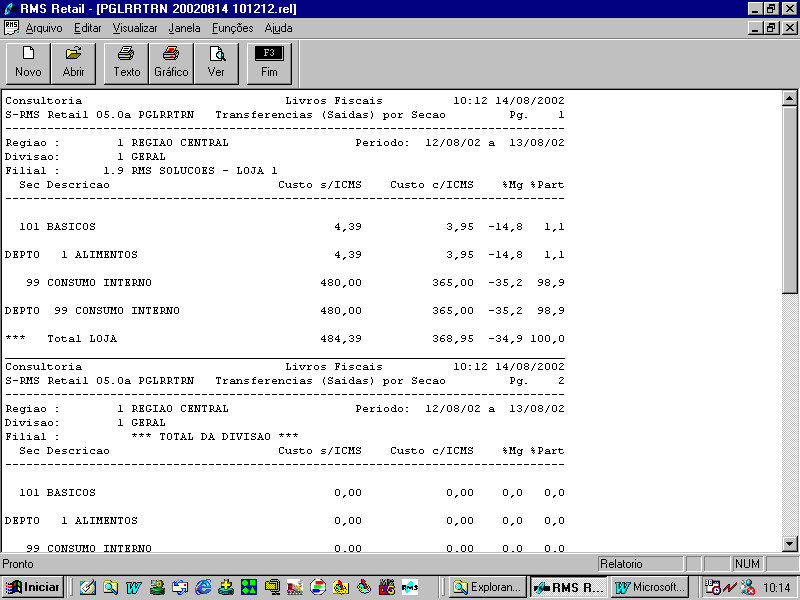
Task: Print in text mode with Texto
Action: pos(127,64)
